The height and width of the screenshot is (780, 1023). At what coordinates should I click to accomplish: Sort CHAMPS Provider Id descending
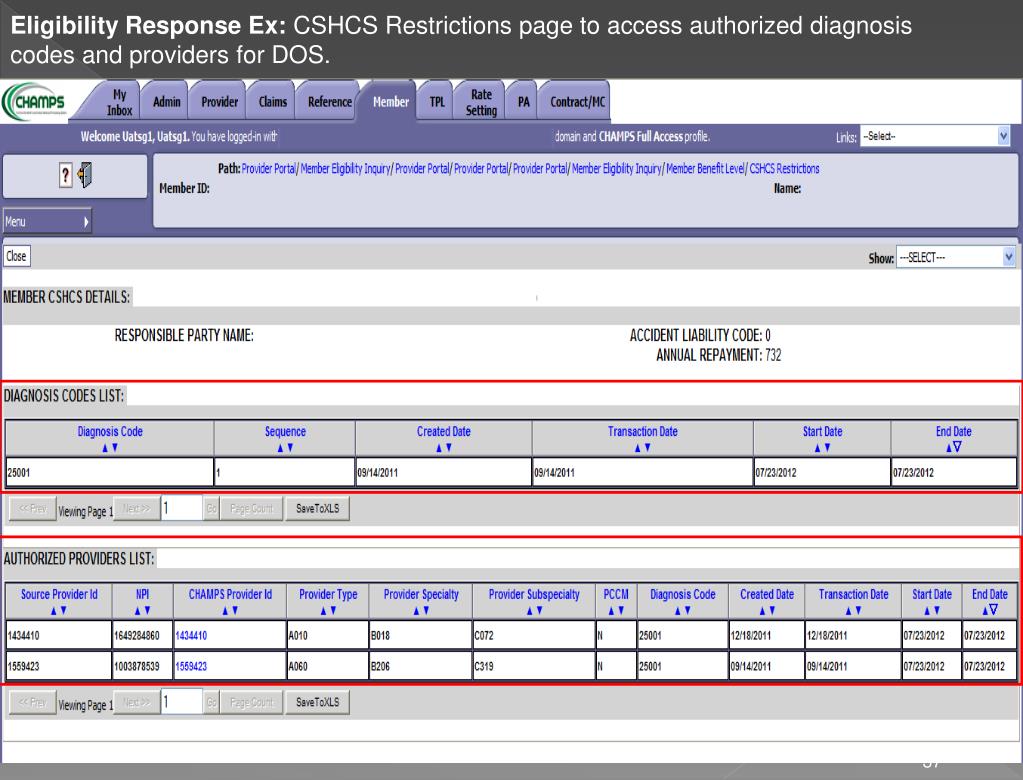pyautogui.click(x=235, y=611)
